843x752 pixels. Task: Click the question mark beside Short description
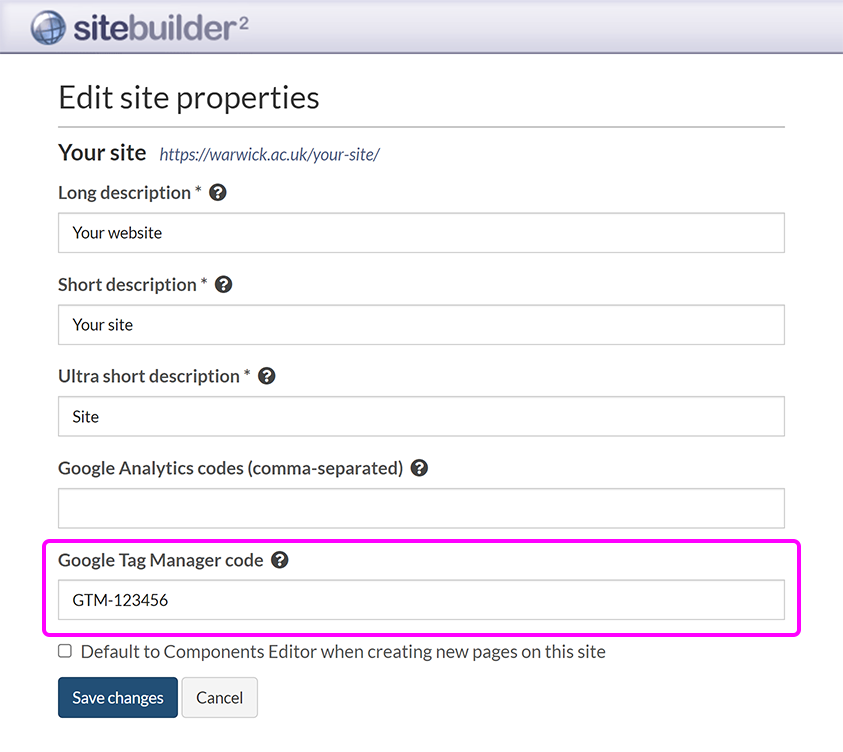coord(223,284)
